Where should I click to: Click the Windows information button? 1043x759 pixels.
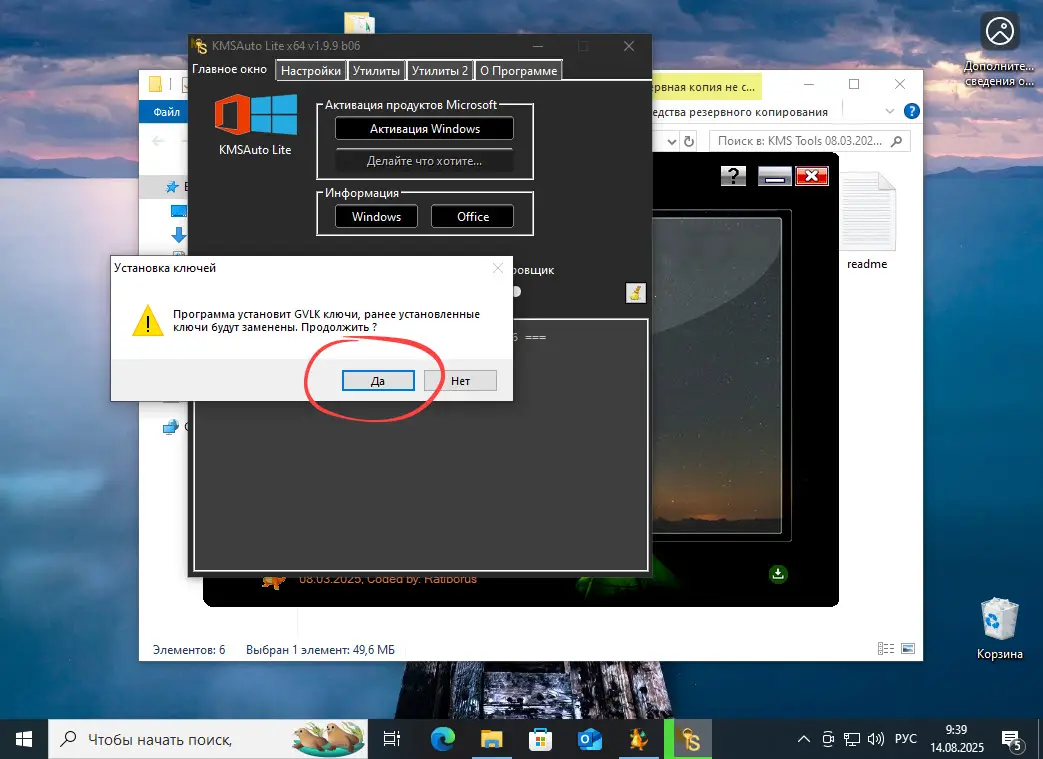point(376,216)
